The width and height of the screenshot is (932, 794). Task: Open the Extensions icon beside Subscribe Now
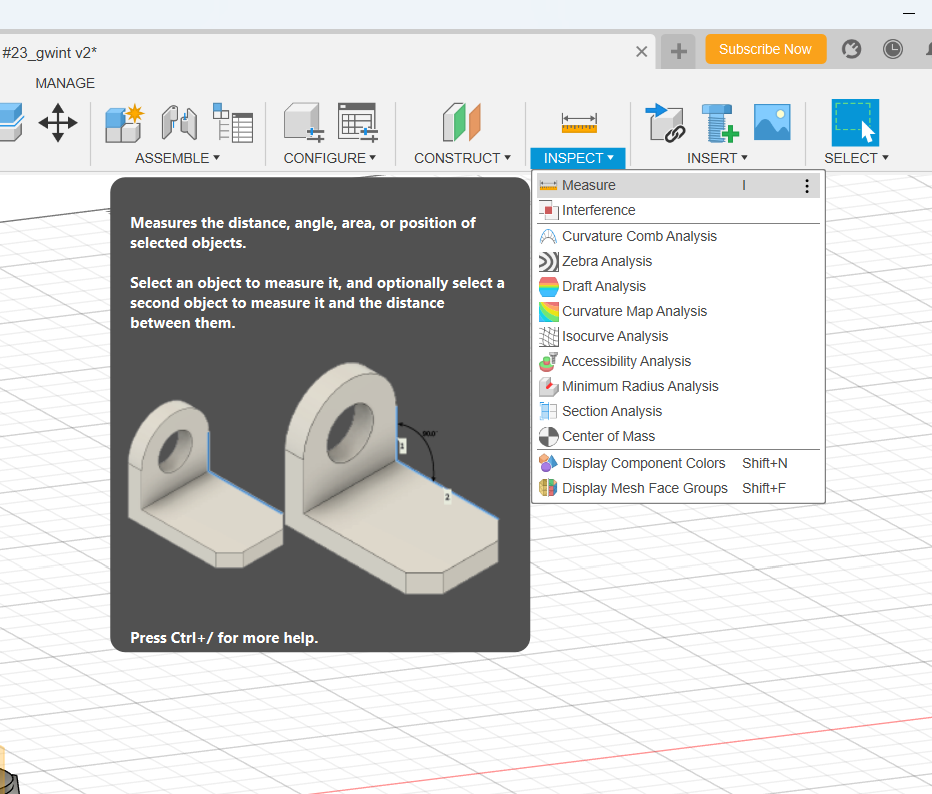tap(851, 49)
